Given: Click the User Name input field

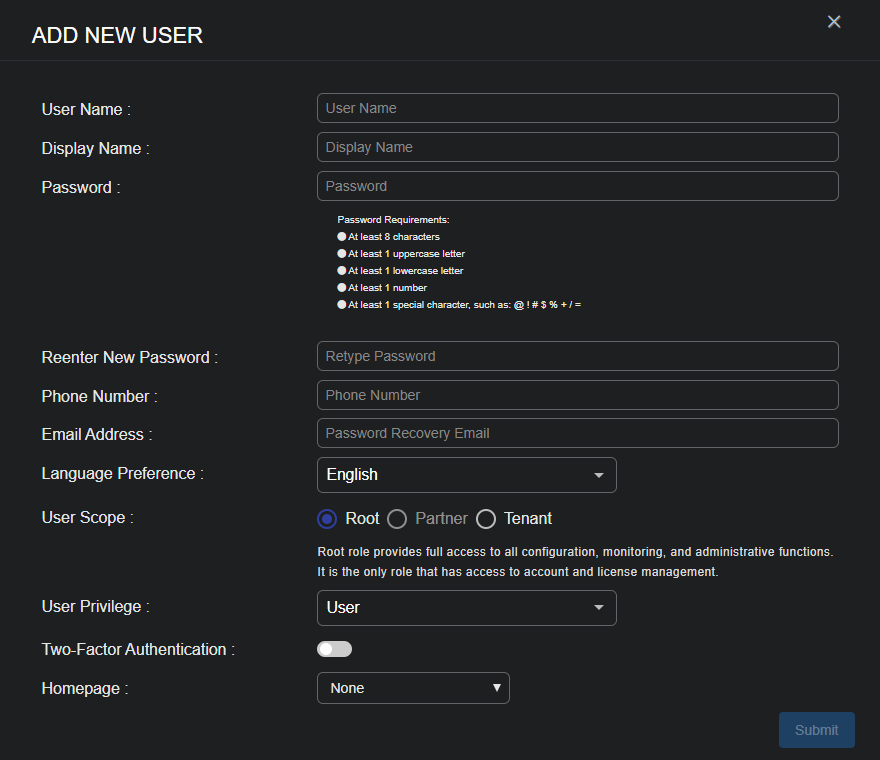Looking at the screenshot, I should pyautogui.click(x=577, y=108).
